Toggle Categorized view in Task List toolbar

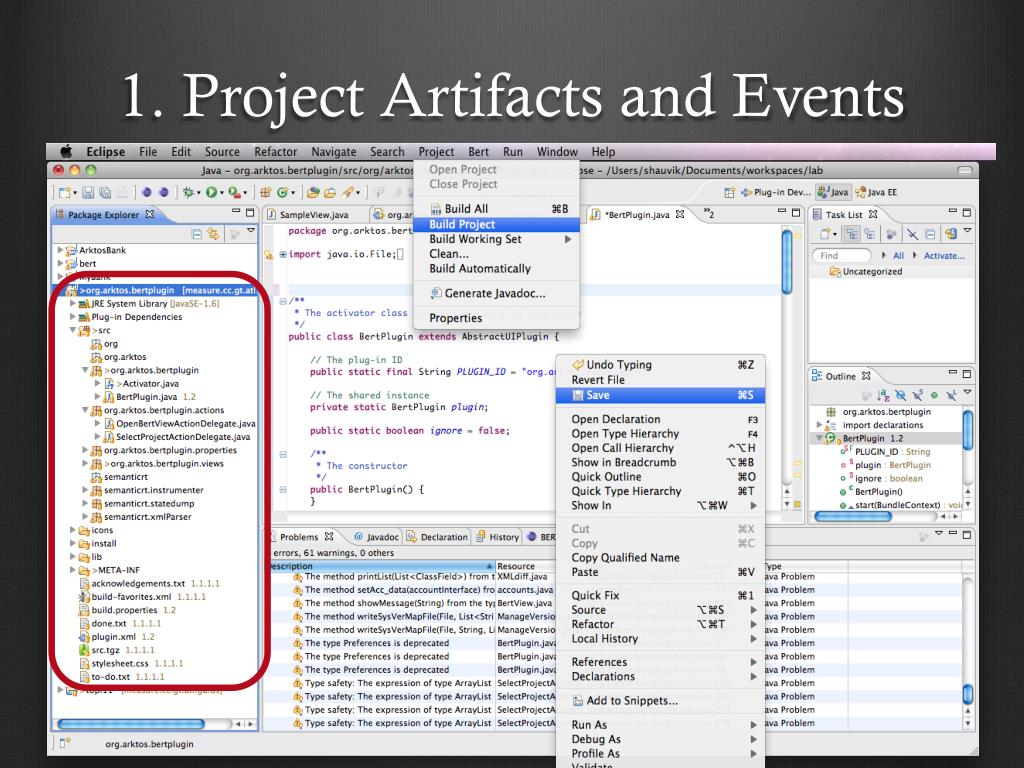[852, 234]
